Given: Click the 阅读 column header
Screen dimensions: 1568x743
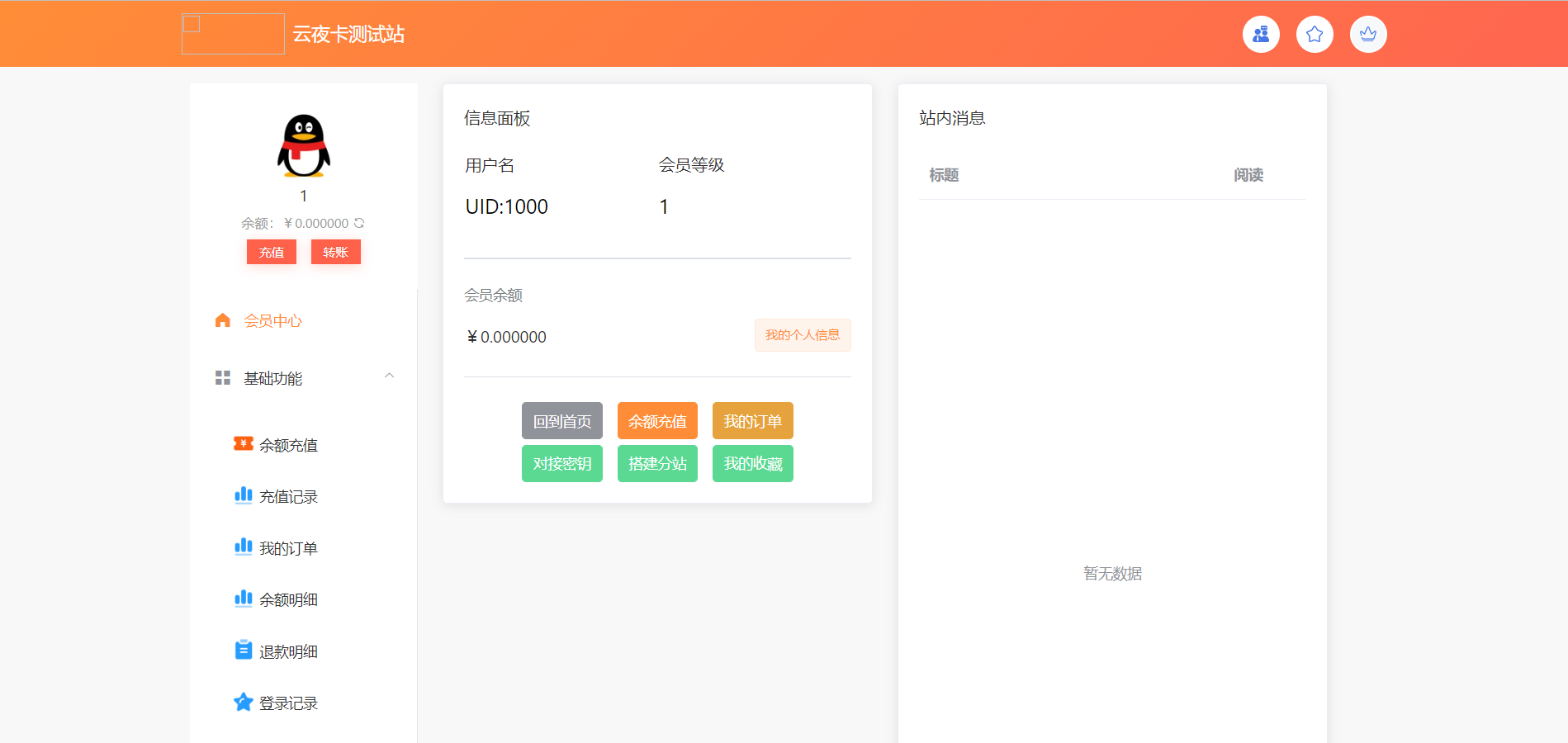Looking at the screenshot, I should (x=1248, y=175).
